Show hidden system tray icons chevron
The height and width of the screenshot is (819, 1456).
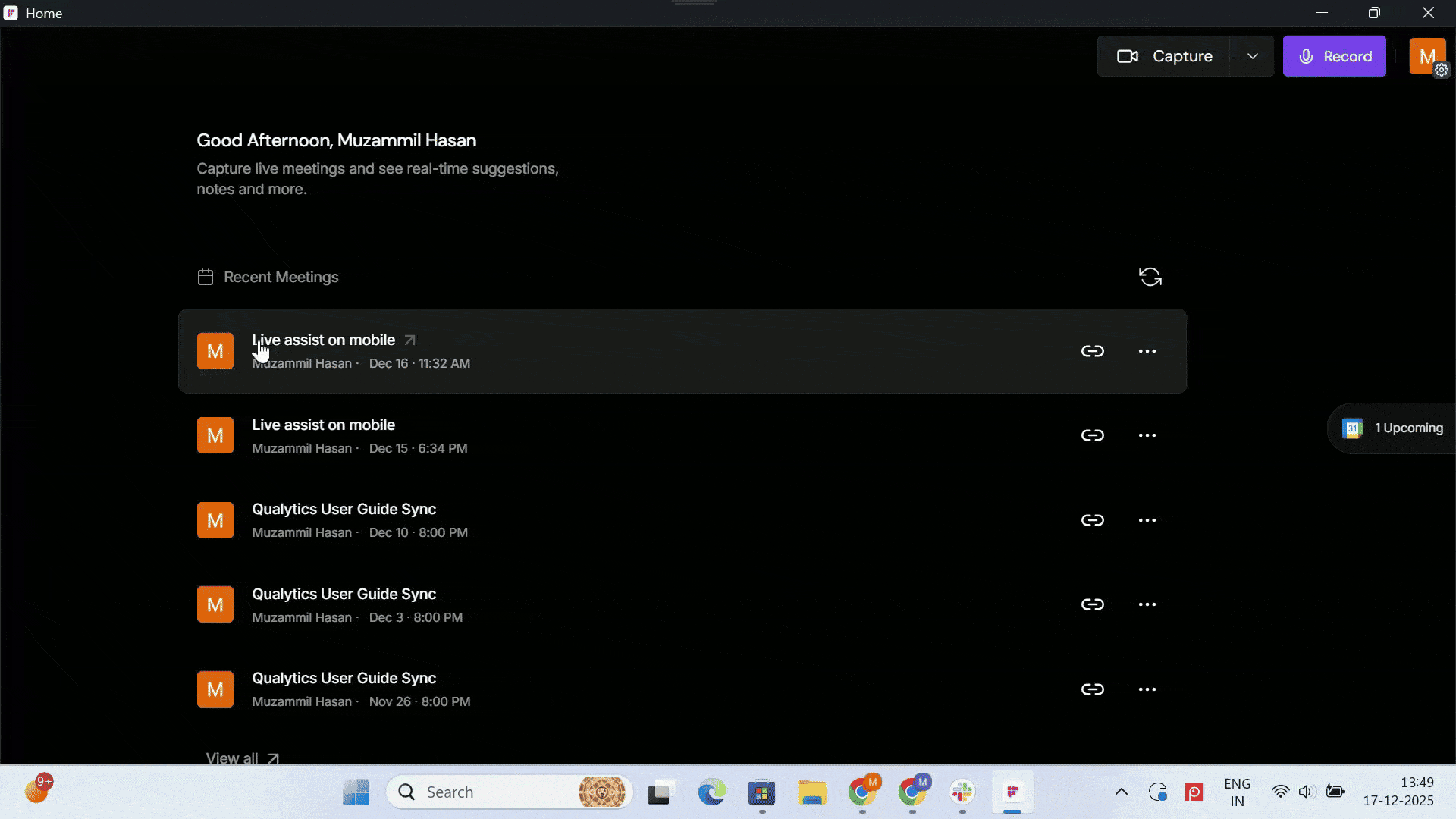click(1121, 792)
